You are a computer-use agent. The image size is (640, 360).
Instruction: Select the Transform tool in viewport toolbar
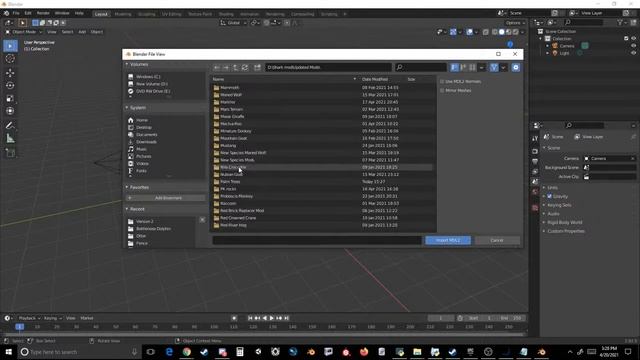(10, 111)
